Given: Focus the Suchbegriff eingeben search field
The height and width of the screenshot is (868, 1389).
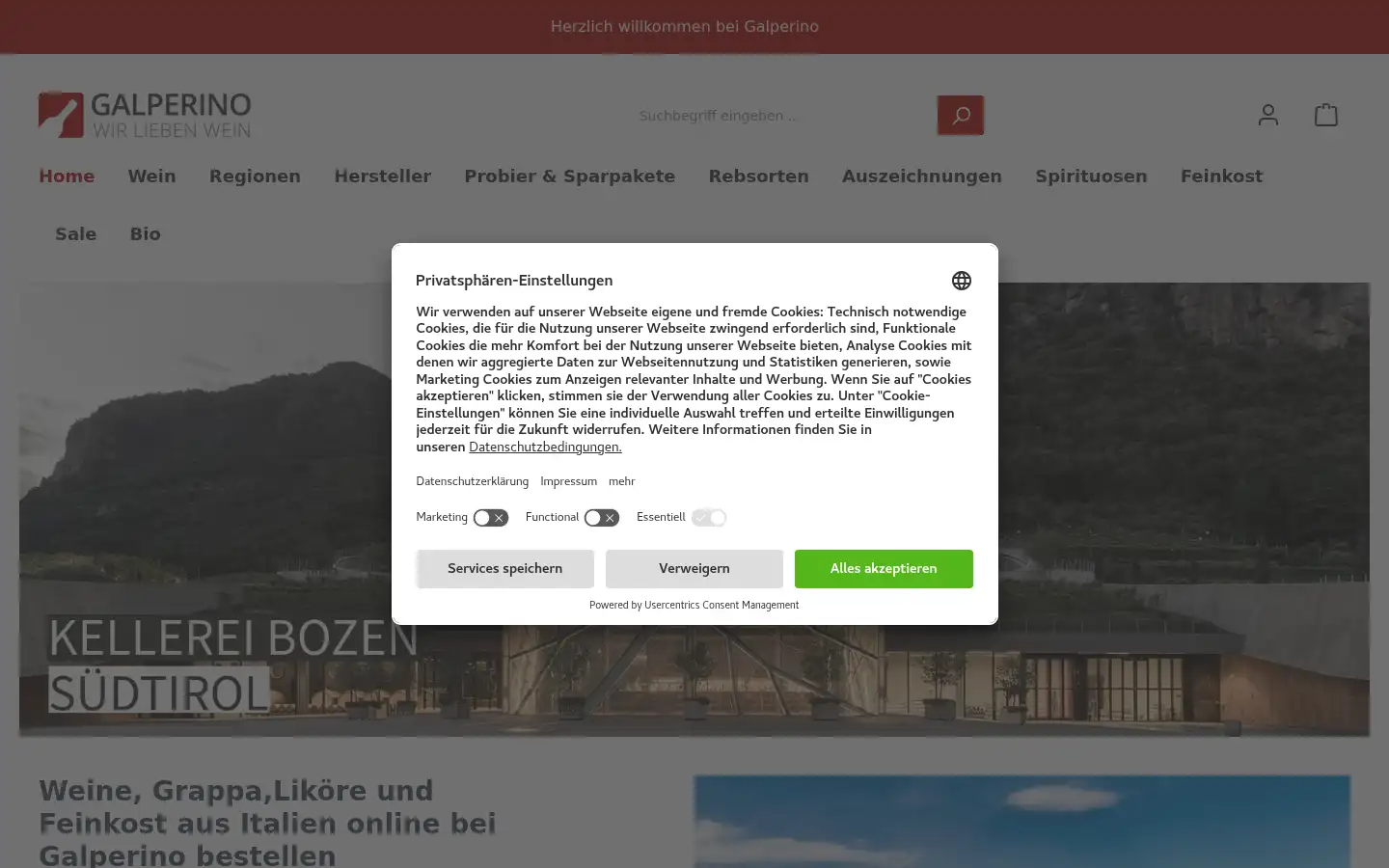Looking at the screenshot, I should pos(781,116).
